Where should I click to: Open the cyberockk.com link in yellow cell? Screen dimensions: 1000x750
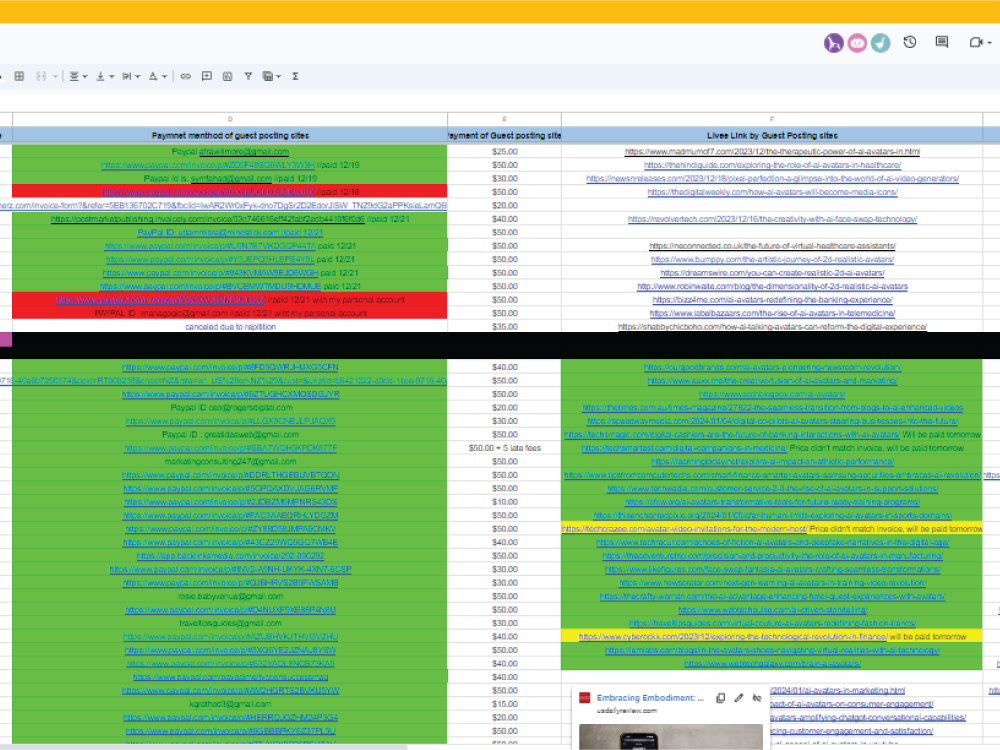(x=733, y=636)
